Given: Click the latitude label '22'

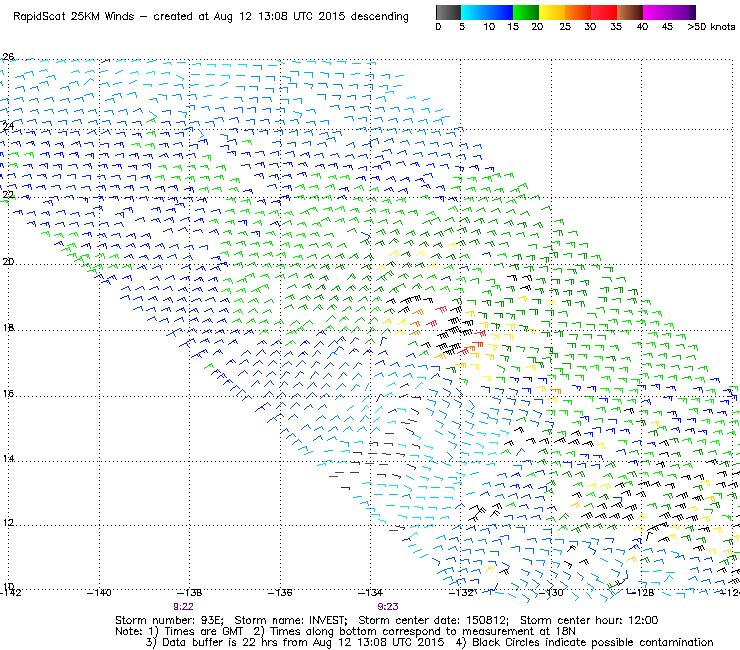Looking at the screenshot, I should click(8, 194).
